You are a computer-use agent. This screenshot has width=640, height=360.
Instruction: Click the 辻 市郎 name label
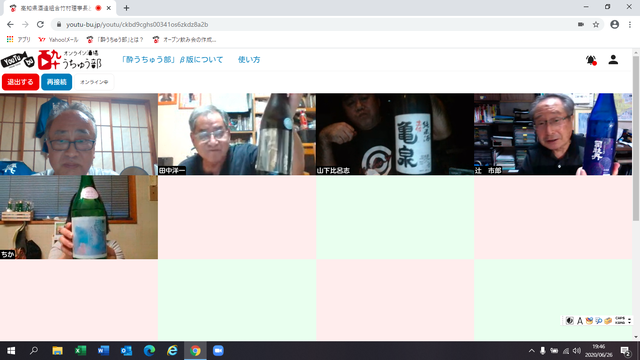tap(488, 171)
